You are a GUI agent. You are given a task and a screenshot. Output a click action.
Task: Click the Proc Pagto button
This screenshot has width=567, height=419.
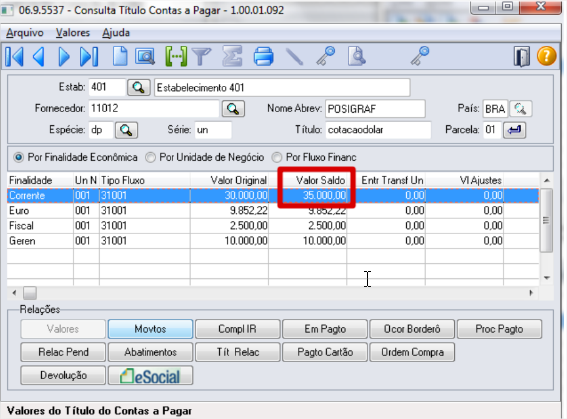[499, 329]
